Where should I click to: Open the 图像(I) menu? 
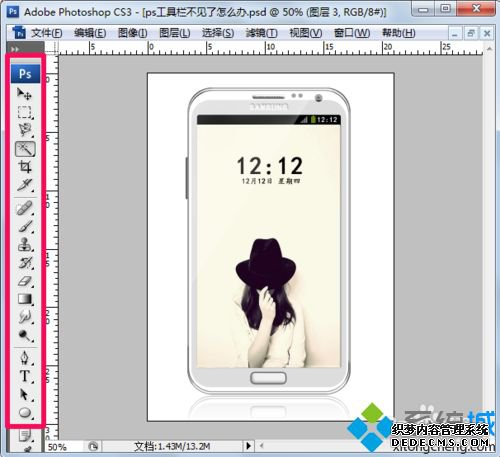click(x=132, y=33)
